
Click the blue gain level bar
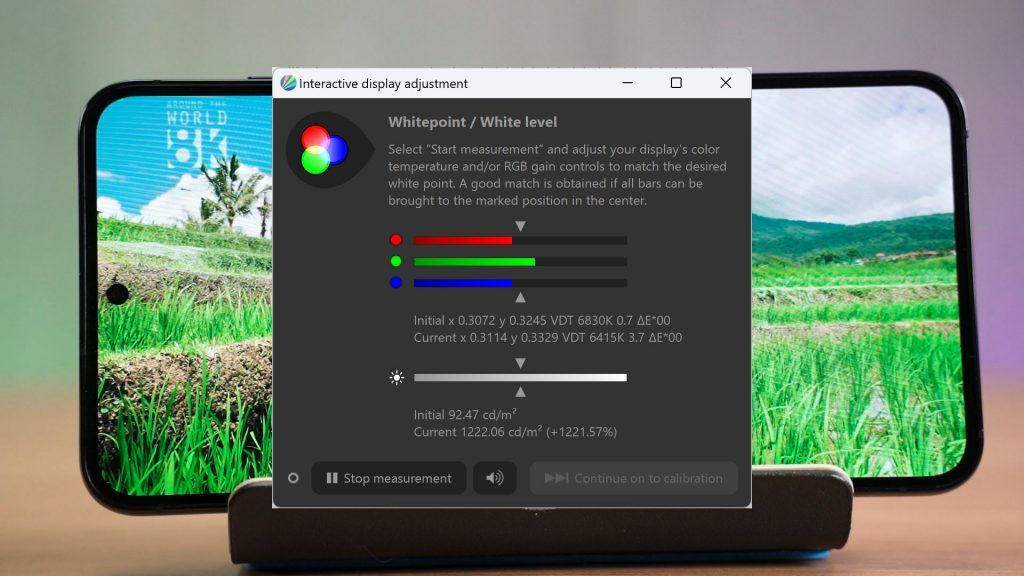pos(520,283)
